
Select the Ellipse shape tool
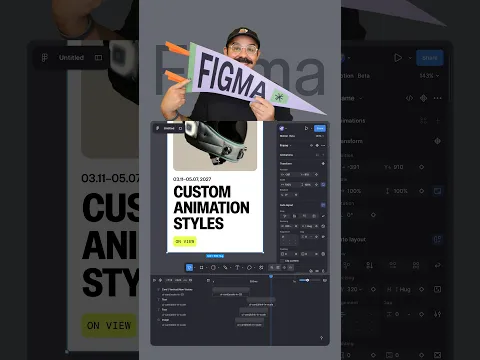213,267
